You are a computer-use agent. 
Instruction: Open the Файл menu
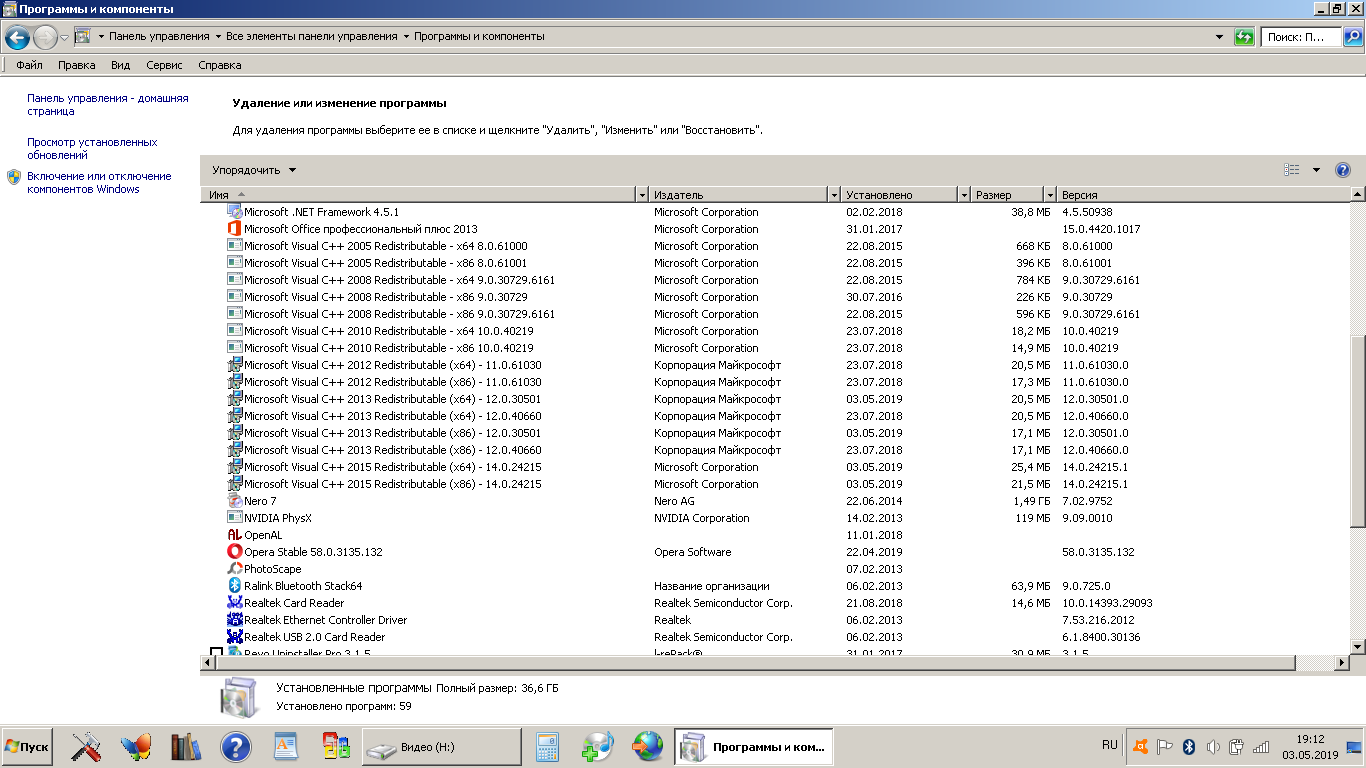tap(29, 65)
